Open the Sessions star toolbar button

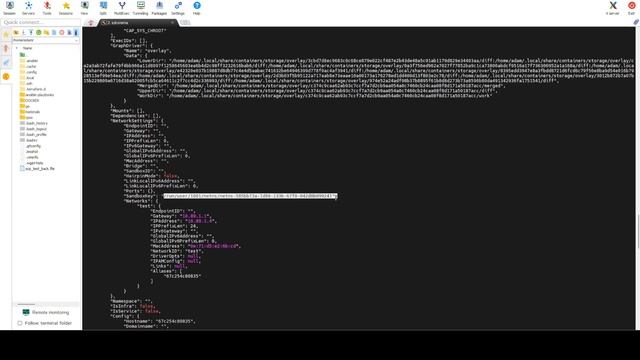click(x=66, y=8)
